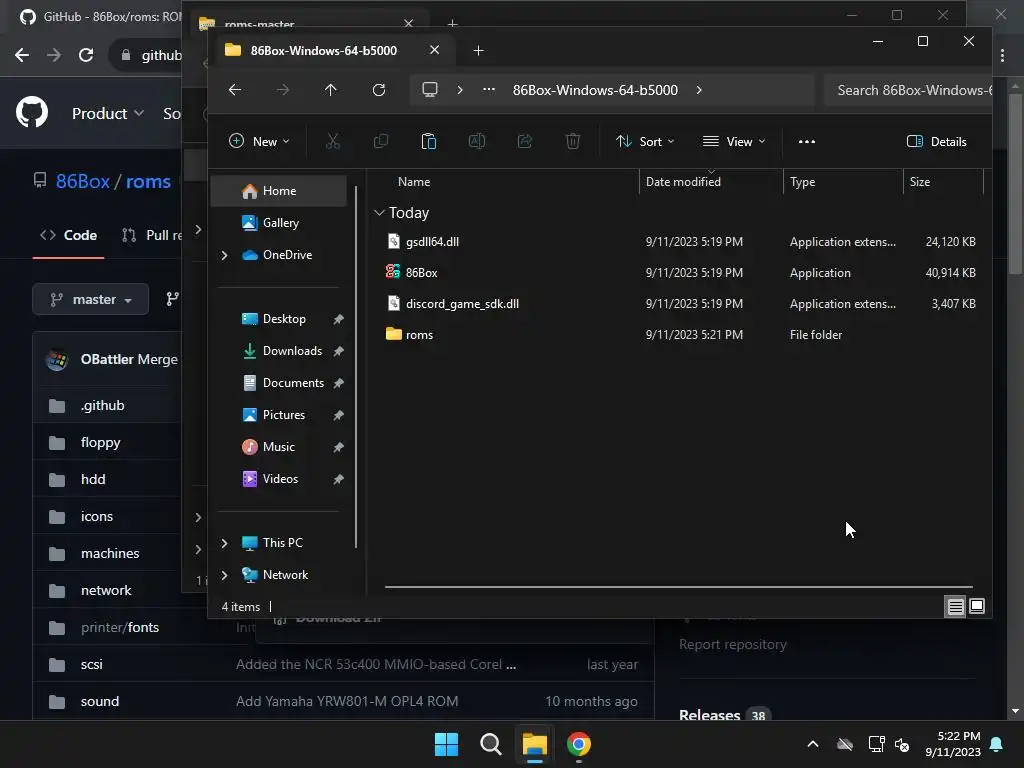Open the sound folder on GitHub
Image resolution: width=1024 pixels, height=768 pixels.
pyautogui.click(x=100, y=701)
